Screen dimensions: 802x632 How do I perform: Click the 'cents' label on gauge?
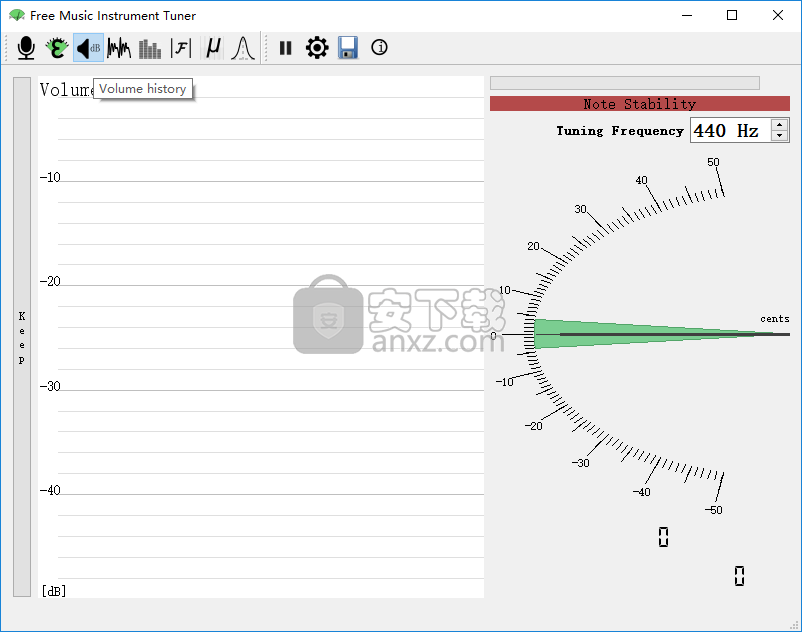click(x=774, y=319)
